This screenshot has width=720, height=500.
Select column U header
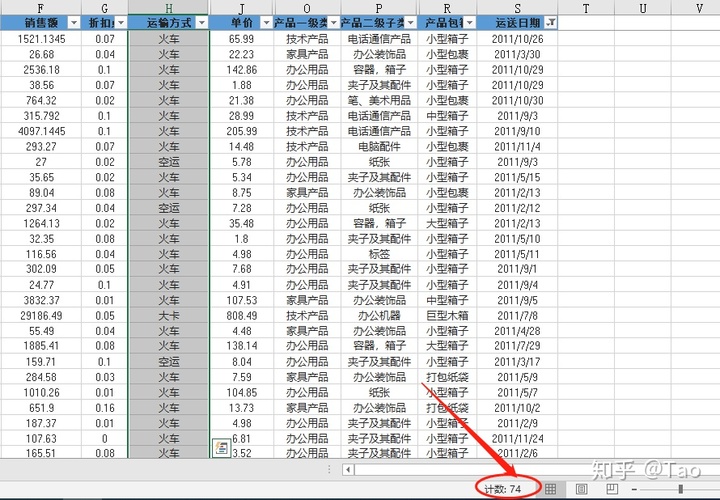point(643,8)
